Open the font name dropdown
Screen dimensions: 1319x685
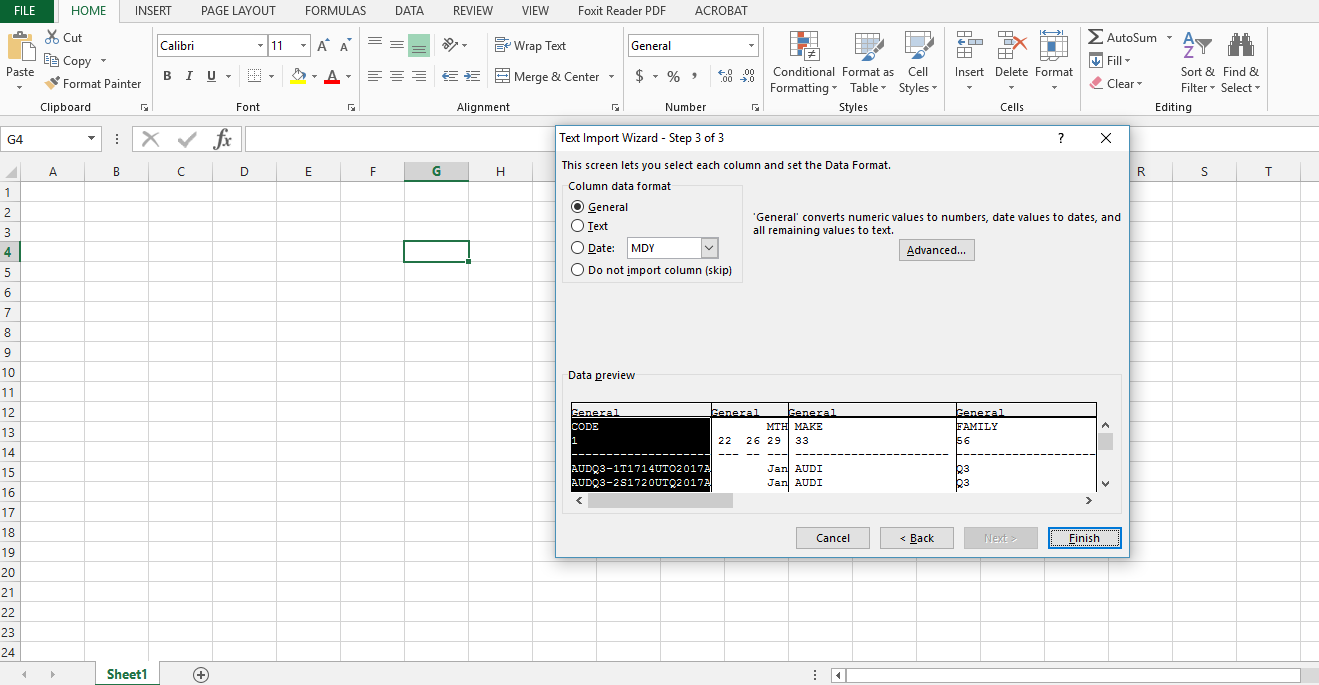258,45
